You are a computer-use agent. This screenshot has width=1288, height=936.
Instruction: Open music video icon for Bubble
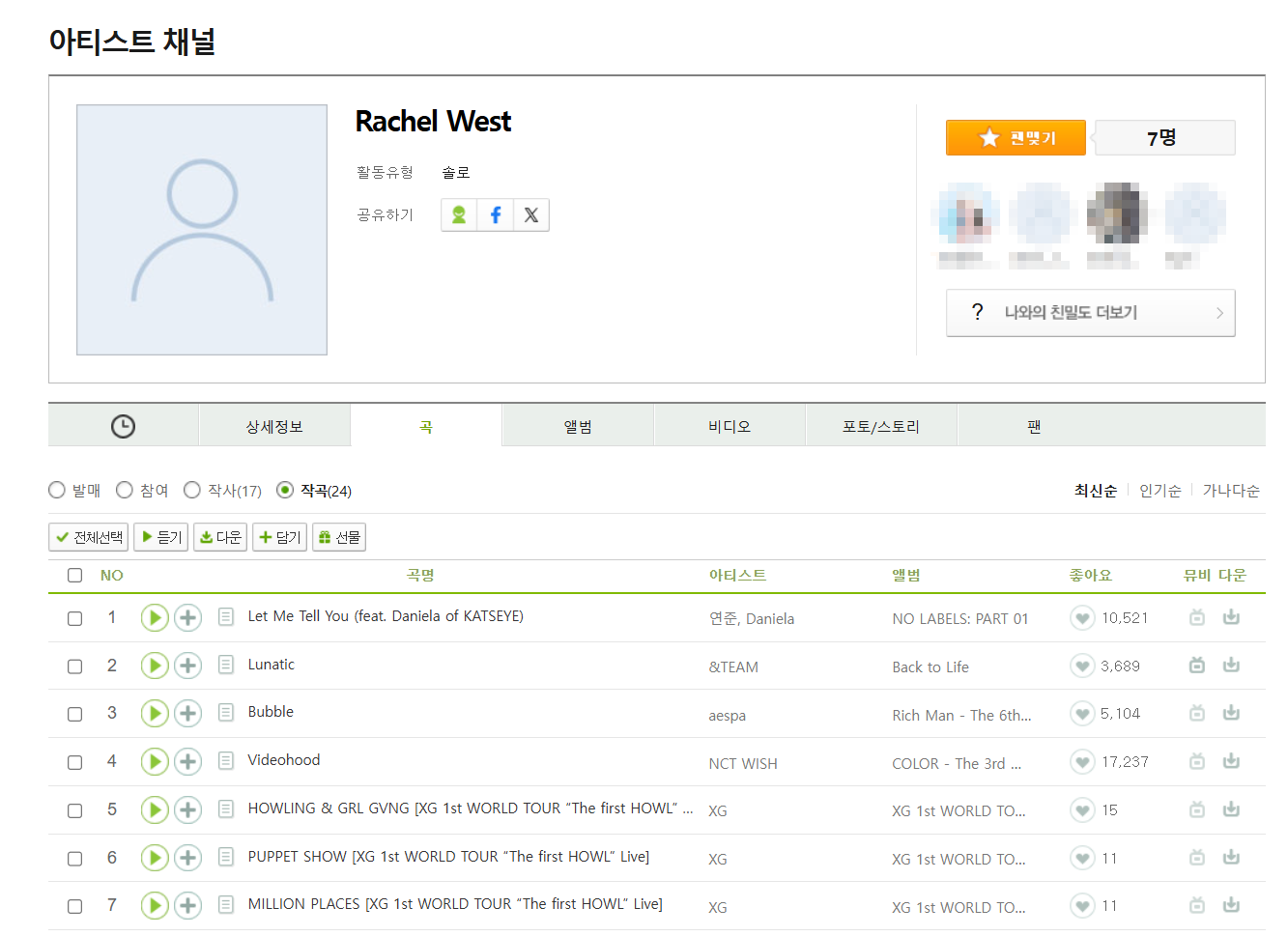[x=1197, y=714]
